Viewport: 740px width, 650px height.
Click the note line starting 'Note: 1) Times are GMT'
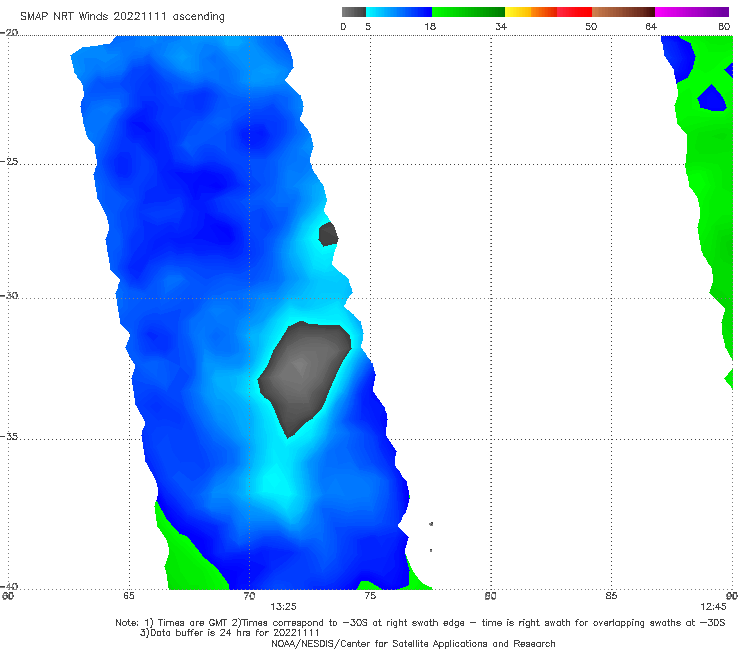pyautogui.click(x=420, y=623)
